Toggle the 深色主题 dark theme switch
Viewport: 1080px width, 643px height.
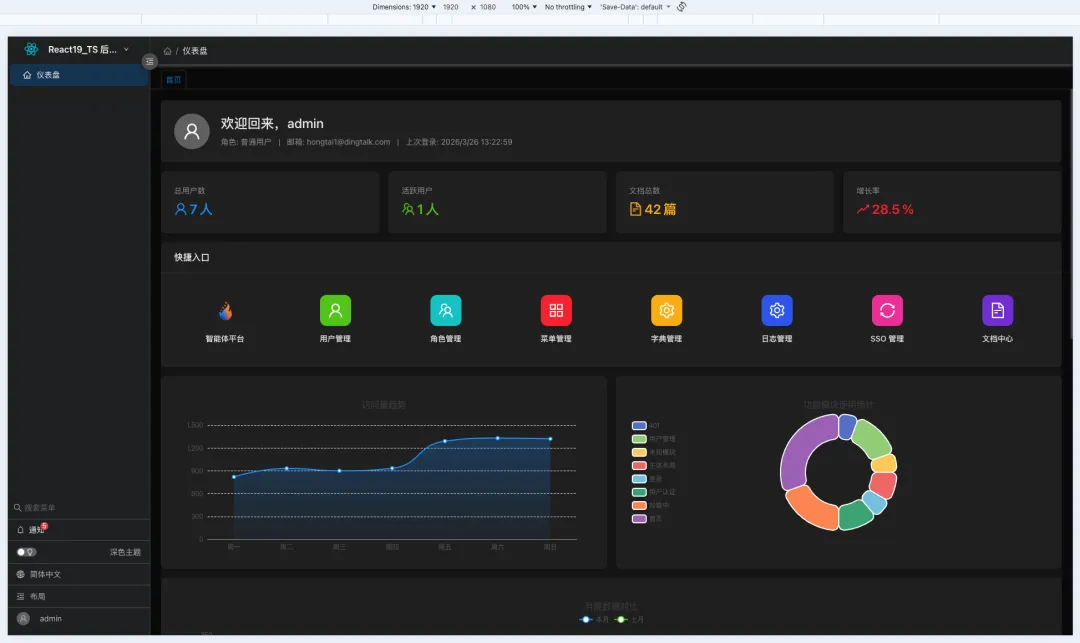coord(26,552)
